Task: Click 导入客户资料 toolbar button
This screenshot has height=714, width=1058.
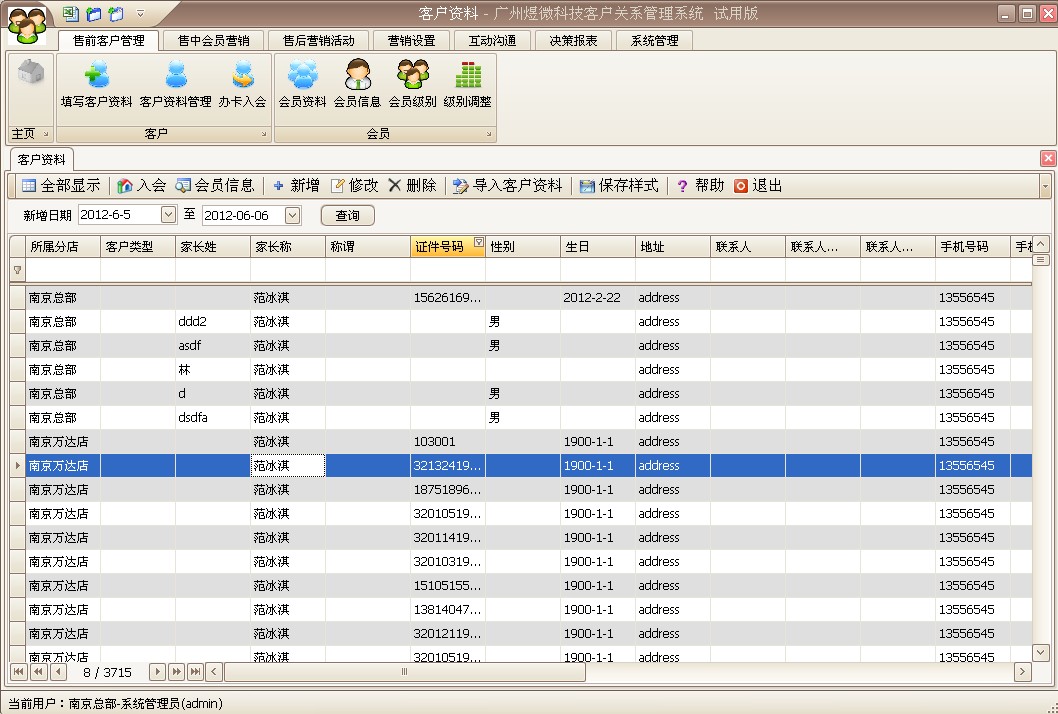Action: [x=507, y=186]
